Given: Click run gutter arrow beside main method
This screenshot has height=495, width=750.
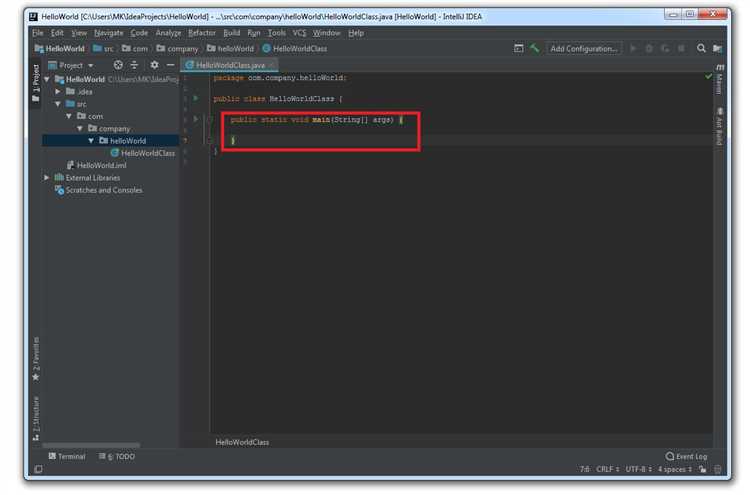Looking at the screenshot, I should click(196, 119).
